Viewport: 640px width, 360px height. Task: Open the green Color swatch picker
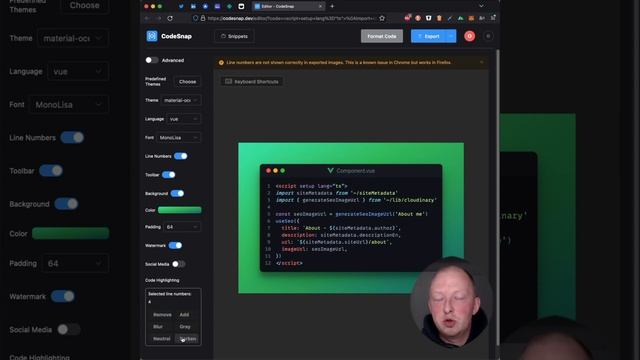pos(180,210)
